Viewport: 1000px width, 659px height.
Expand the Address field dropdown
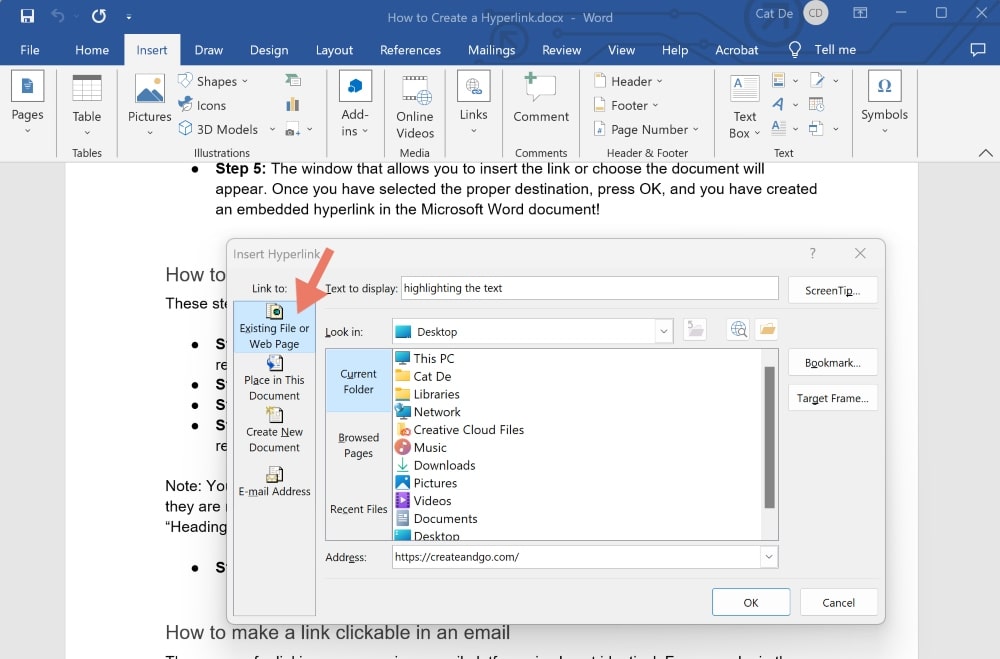coord(769,556)
